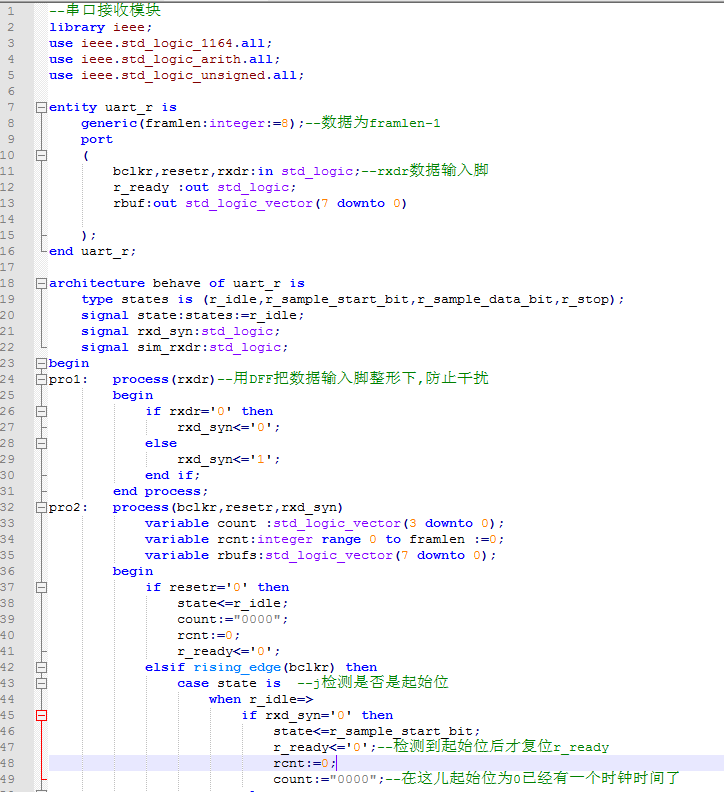Collapse the elsif rising_edge fold marker

[x=41, y=667]
